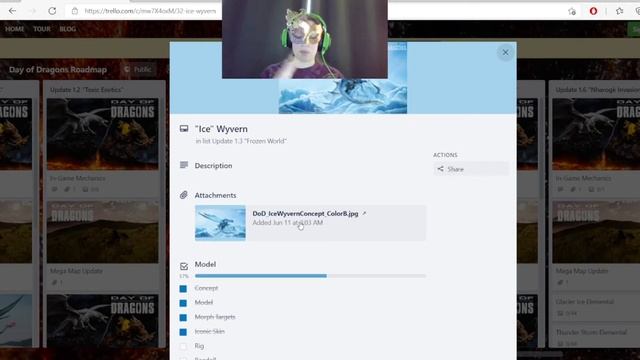The height and width of the screenshot is (360, 640).
Task: Go back with the browser back arrow
Action: (x=13, y=11)
